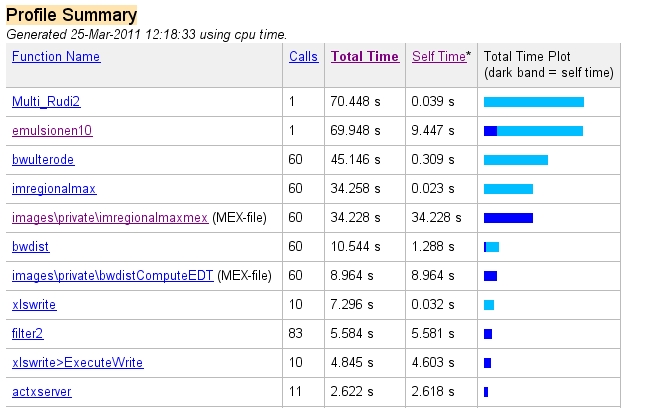Click the Multi_Rudi2 total time bar
Viewport: 648px width, 408px height.
(x=533, y=102)
